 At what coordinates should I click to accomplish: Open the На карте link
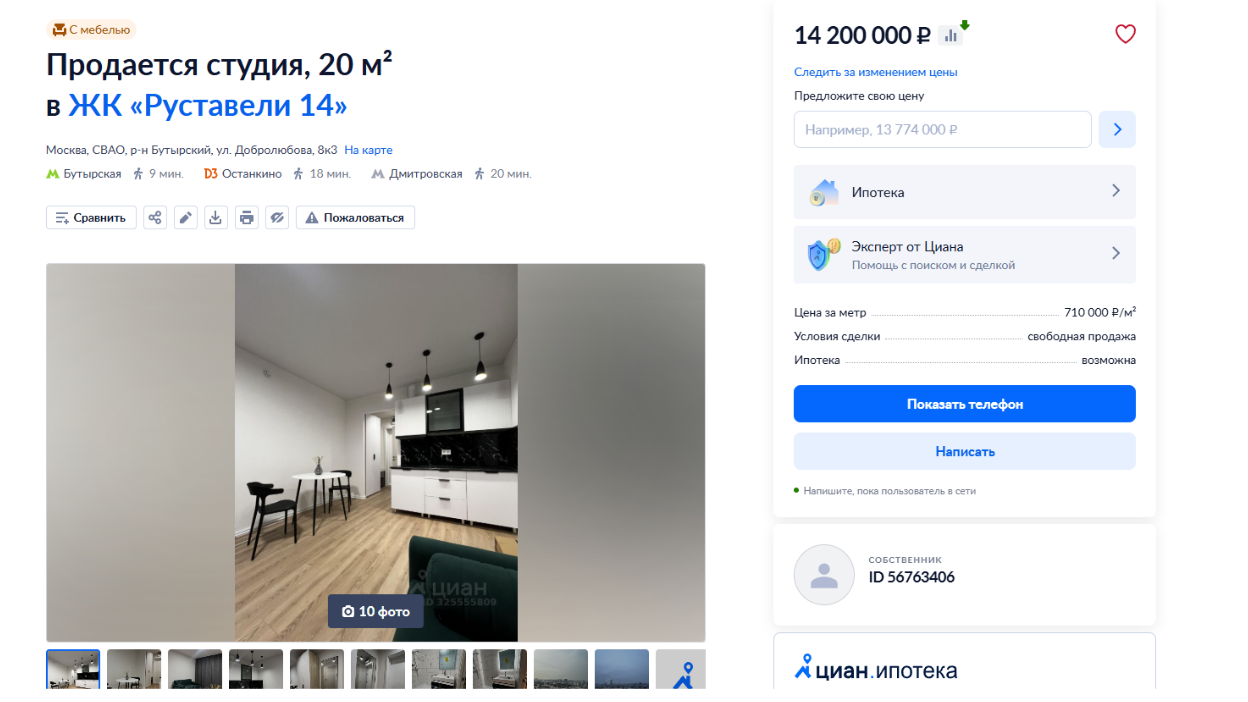(368, 150)
